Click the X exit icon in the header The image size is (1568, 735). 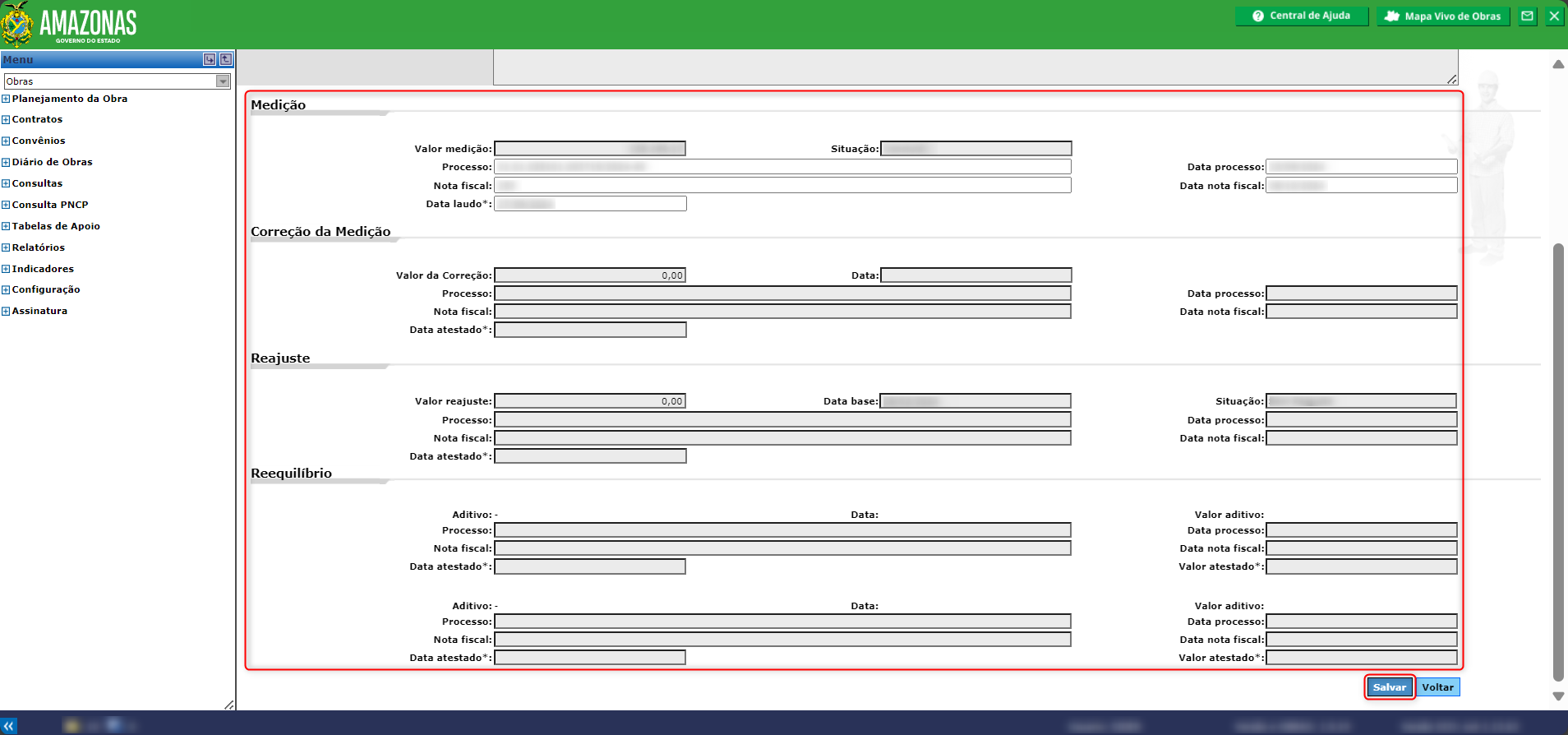coord(1554,16)
